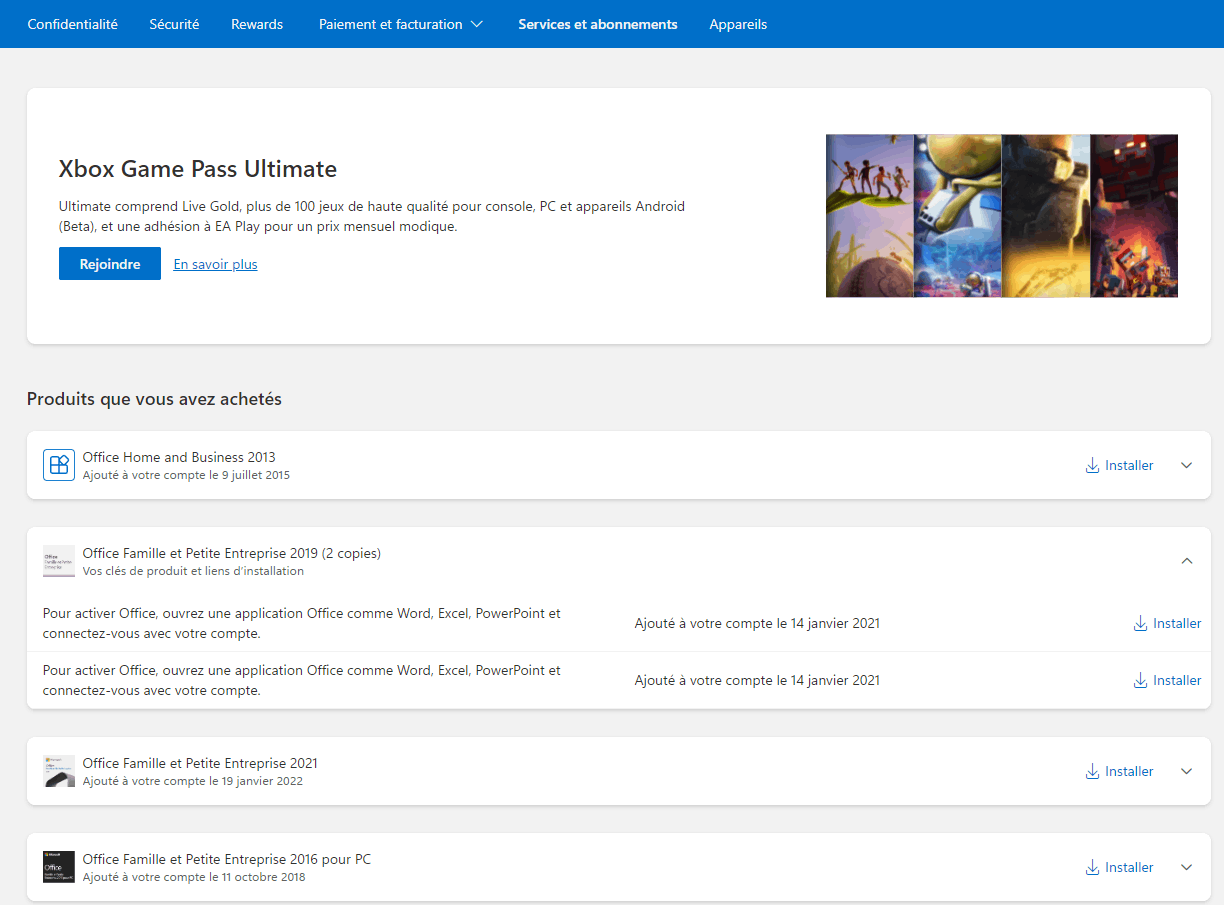Click the Office 2016 product thumbnail
Viewport: 1224px width, 905px height.
[x=59, y=867]
